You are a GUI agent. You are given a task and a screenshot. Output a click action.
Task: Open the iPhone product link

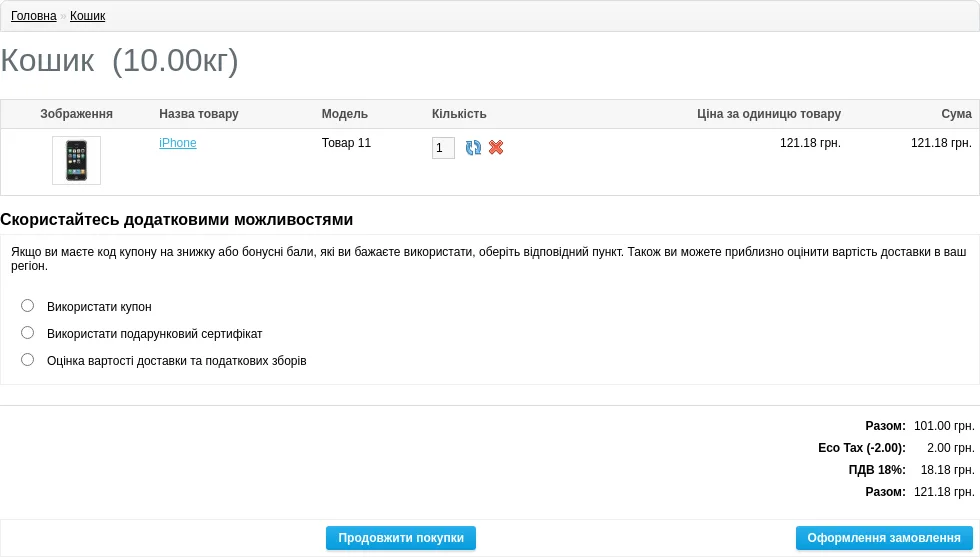click(x=178, y=143)
